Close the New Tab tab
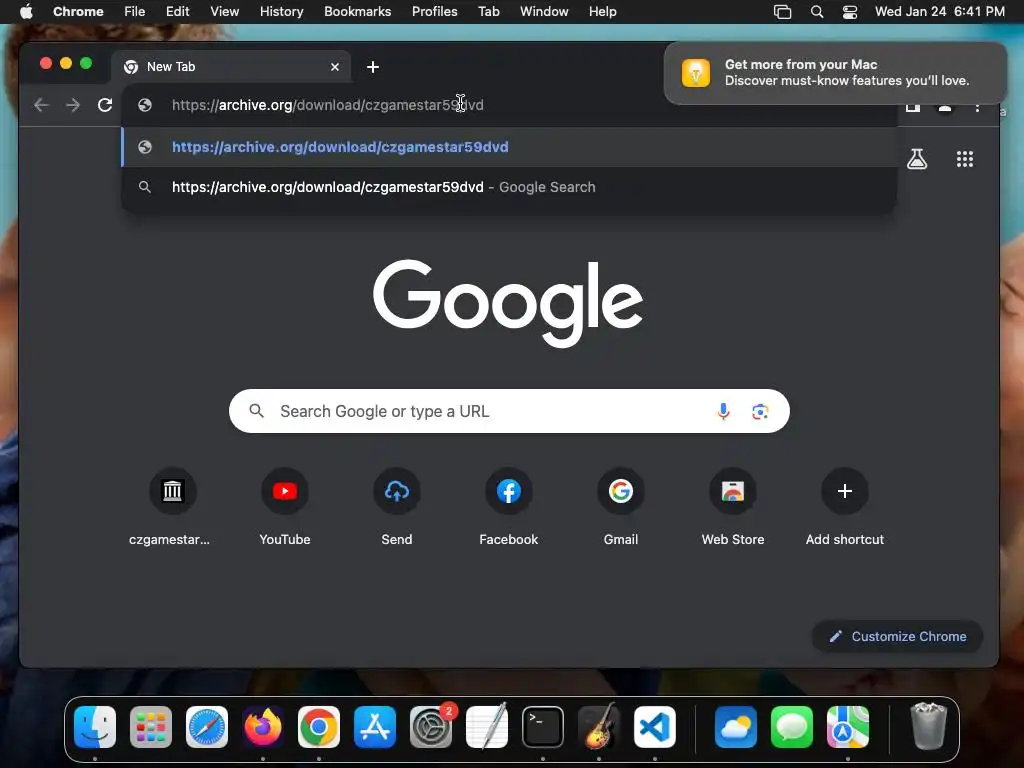This screenshot has width=1024, height=768. (x=335, y=67)
